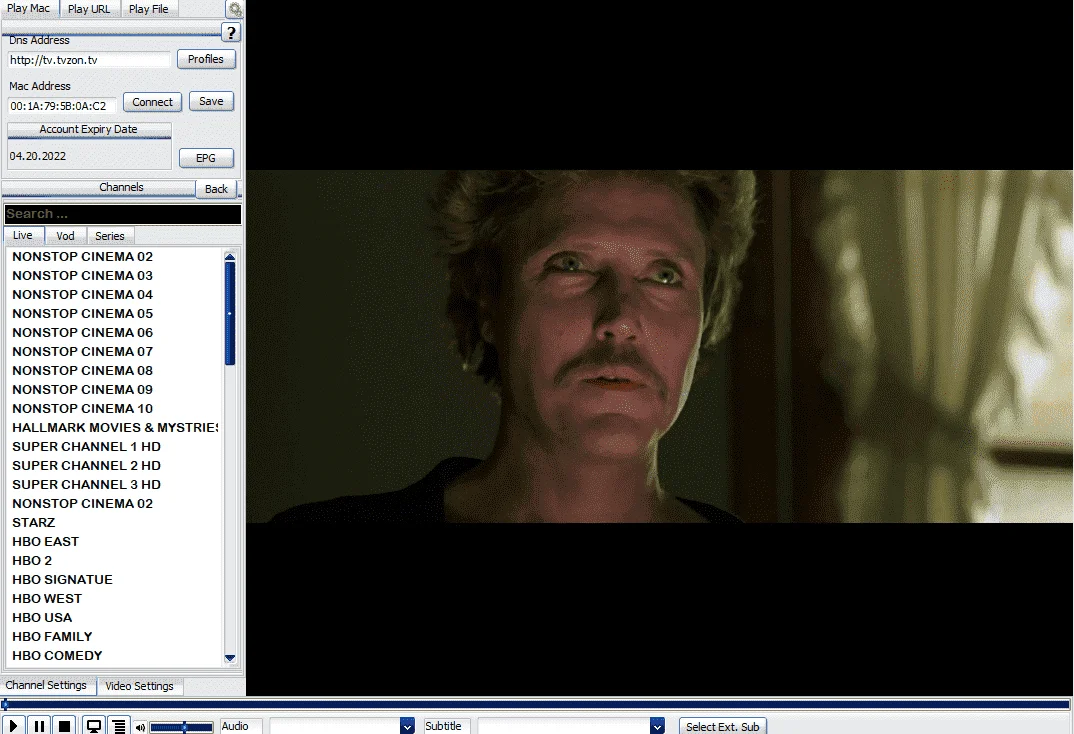Select HALLMARK MOVIES & MYSTRIES channel
Viewport: 1074px width, 734px height.
tap(114, 428)
